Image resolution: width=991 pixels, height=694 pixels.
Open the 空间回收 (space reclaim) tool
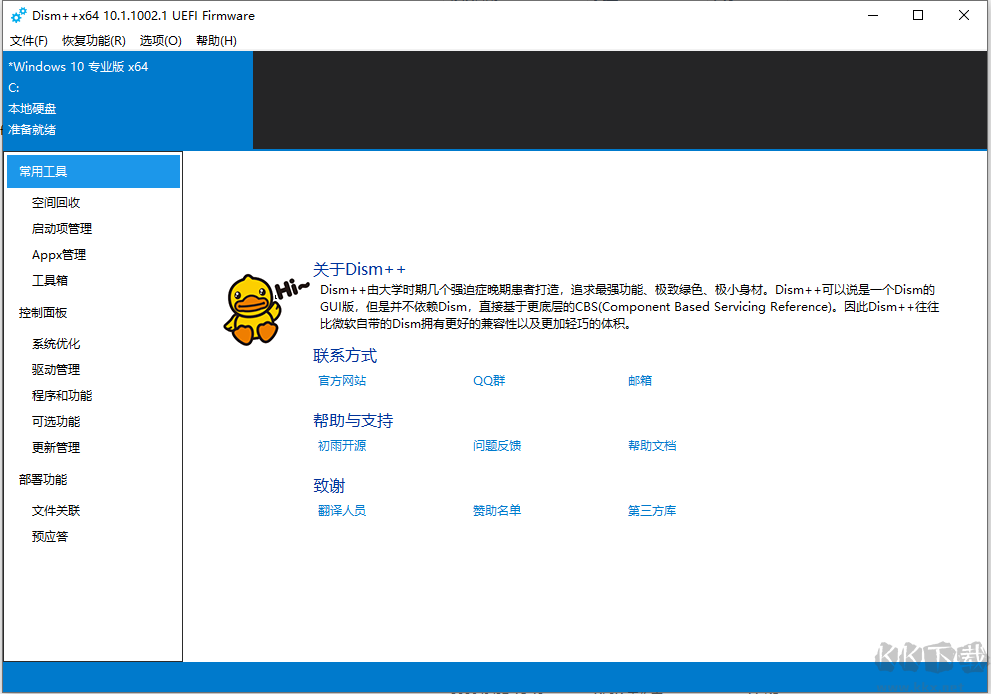[55, 202]
